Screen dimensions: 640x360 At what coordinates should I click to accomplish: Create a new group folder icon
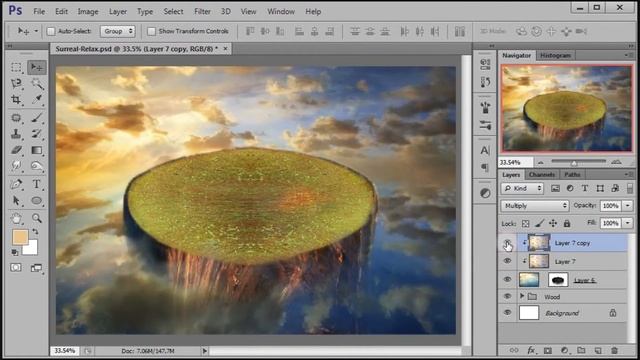[x=581, y=350]
